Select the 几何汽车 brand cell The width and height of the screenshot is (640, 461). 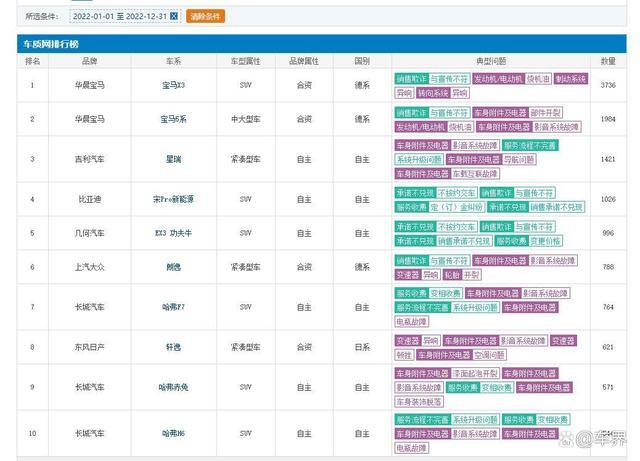point(90,233)
